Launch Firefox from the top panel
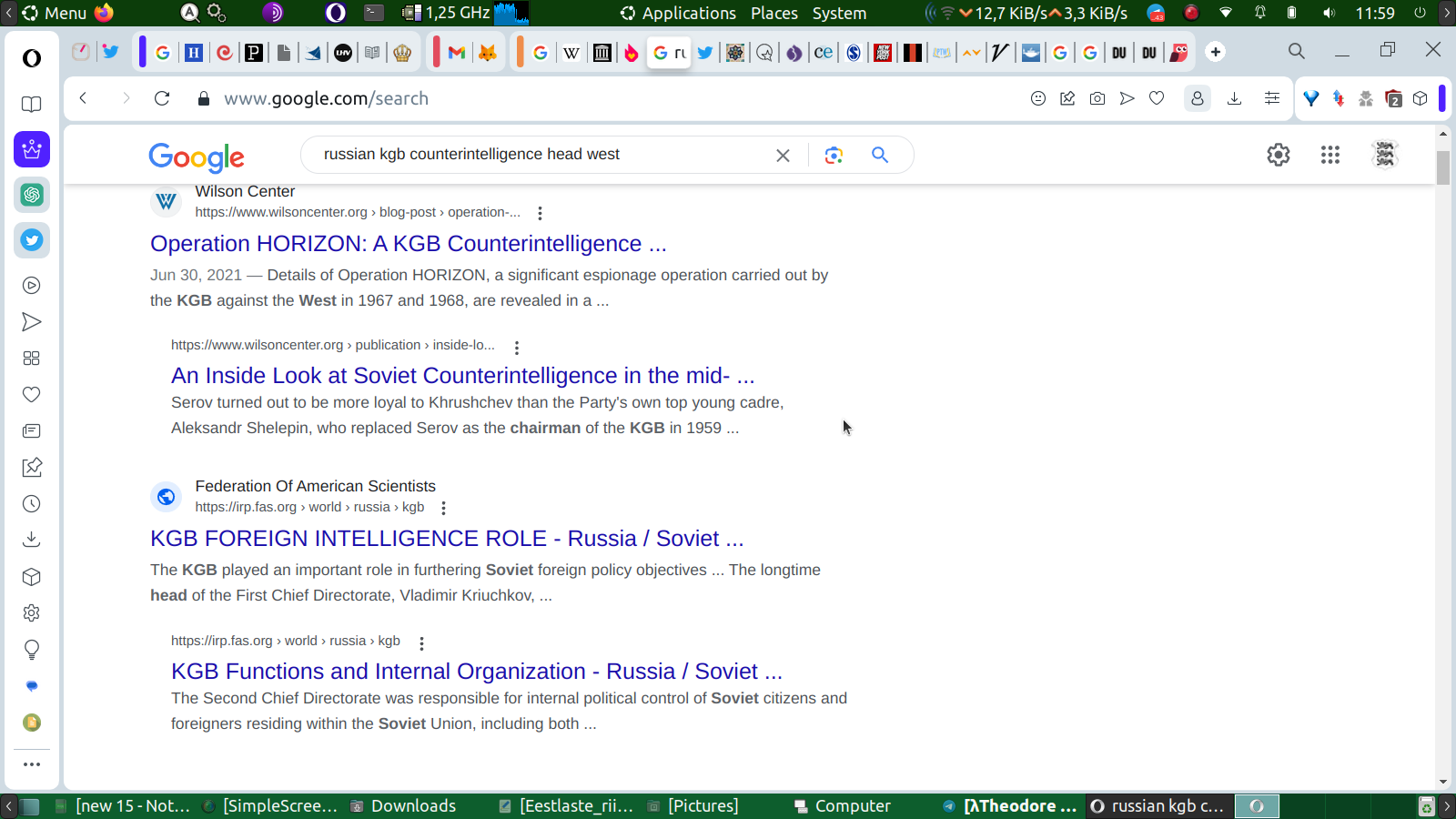The image size is (1456, 819). (104, 13)
